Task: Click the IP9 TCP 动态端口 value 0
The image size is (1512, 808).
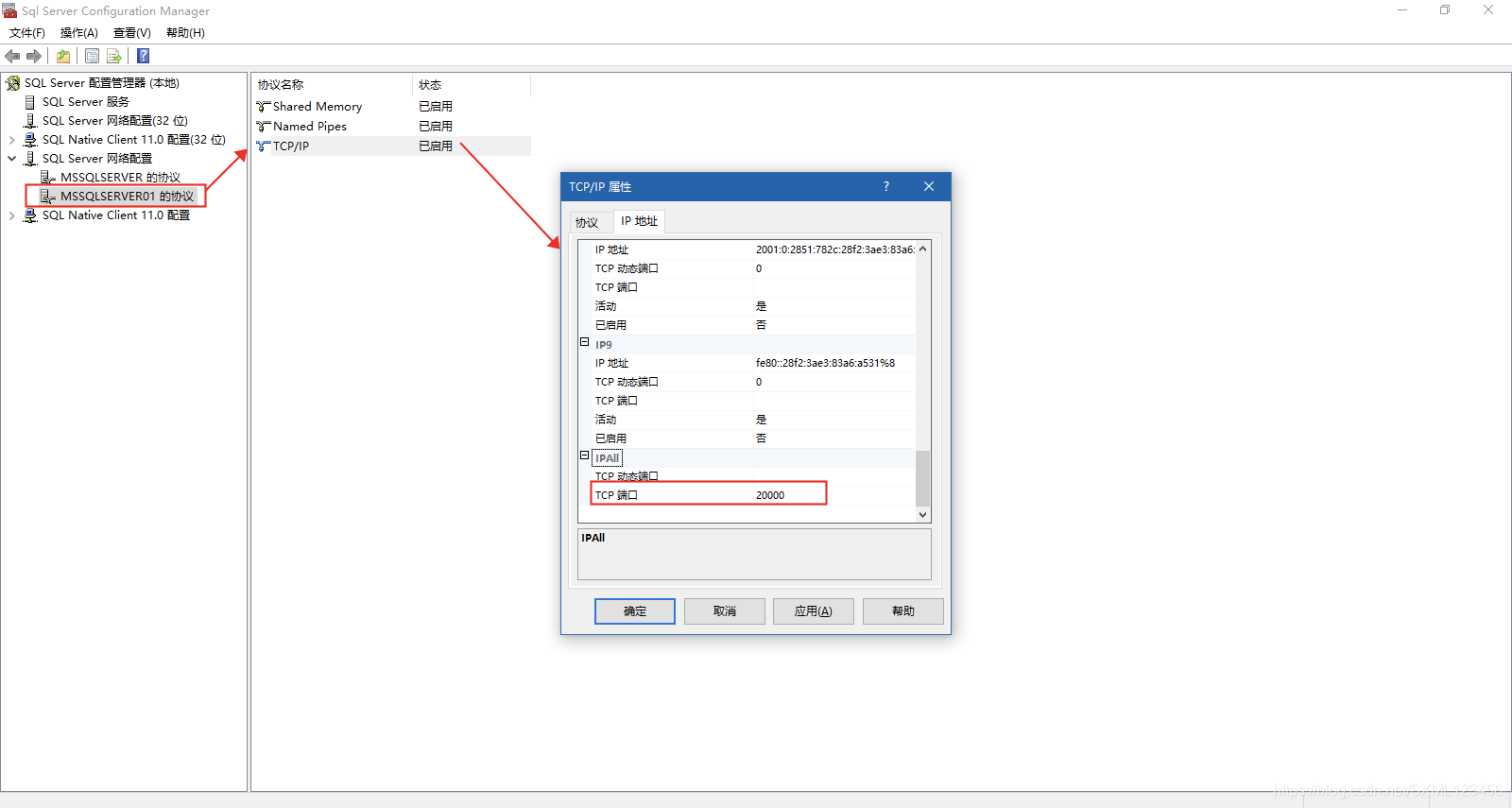Action: [x=759, y=382]
